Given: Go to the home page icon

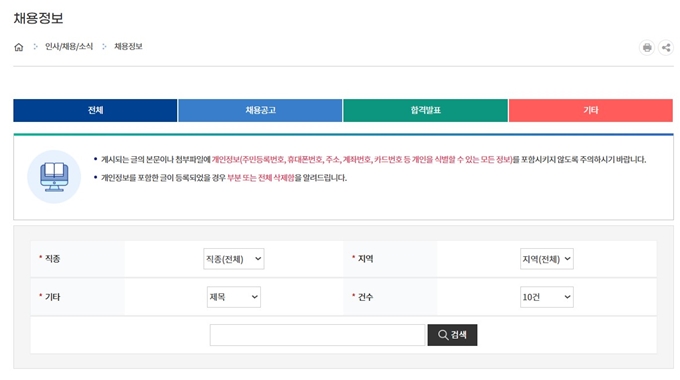Looking at the screenshot, I should click(x=19, y=47).
